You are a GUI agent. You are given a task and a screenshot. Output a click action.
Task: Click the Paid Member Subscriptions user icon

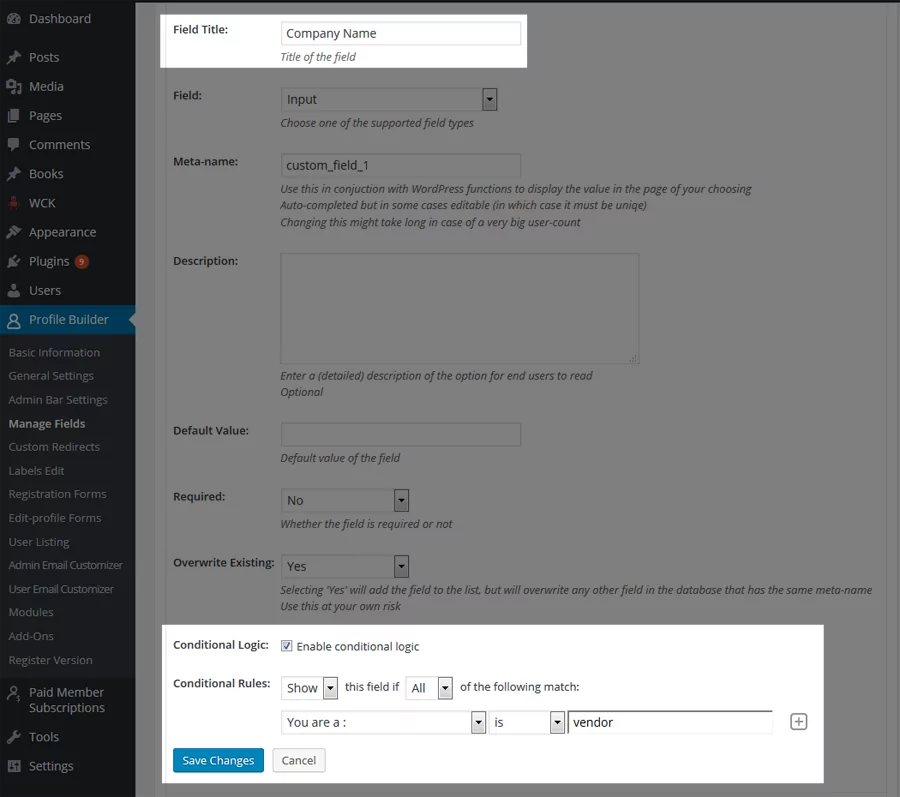point(14,693)
